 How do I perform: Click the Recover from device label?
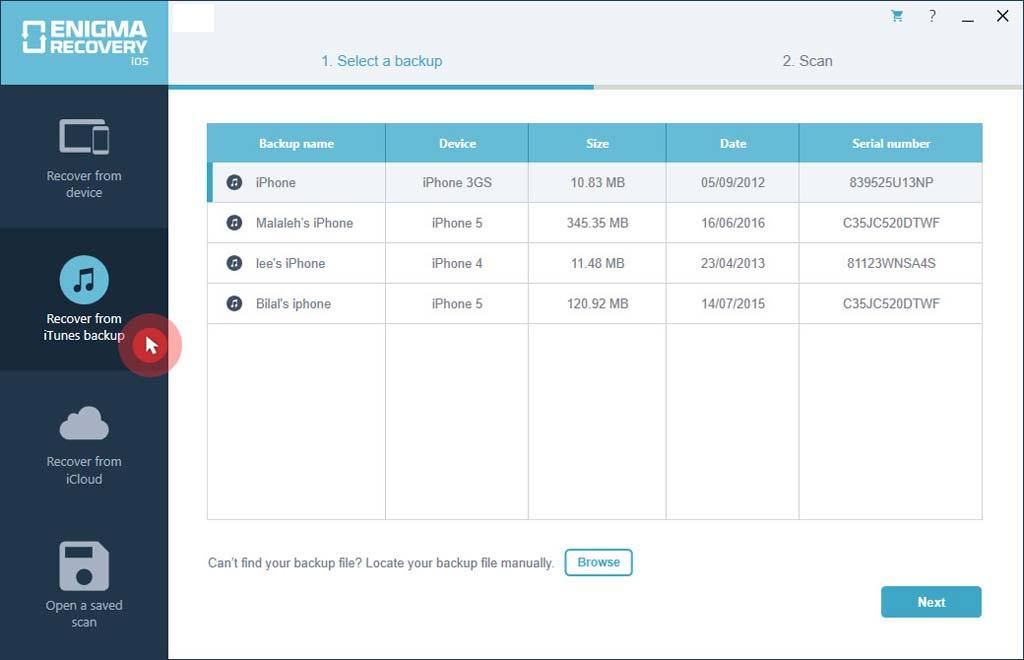84,184
